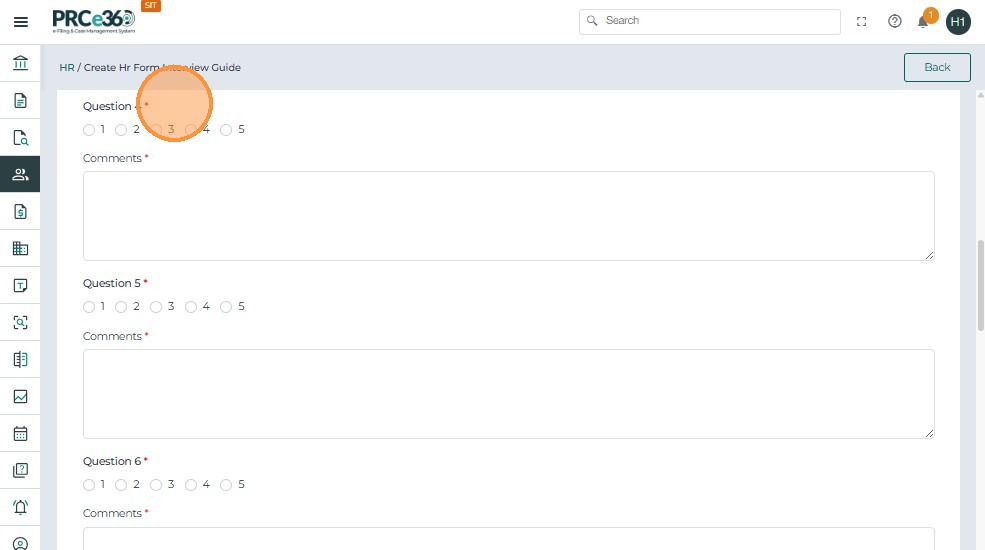Select rating 1 for Question 4

pos(89,130)
